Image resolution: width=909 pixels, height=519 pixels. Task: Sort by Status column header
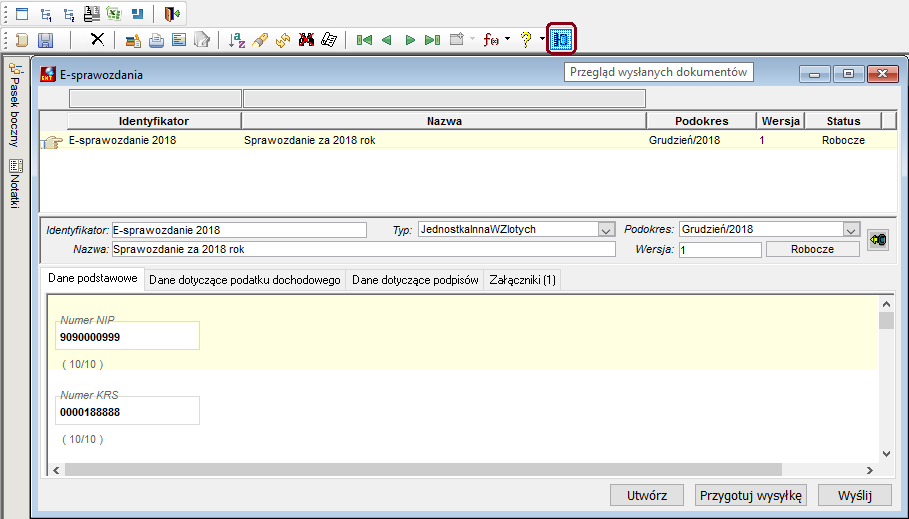tap(843, 121)
